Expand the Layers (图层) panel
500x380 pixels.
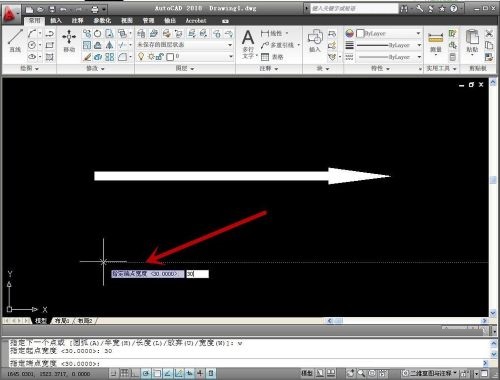(x=185, y=69)
